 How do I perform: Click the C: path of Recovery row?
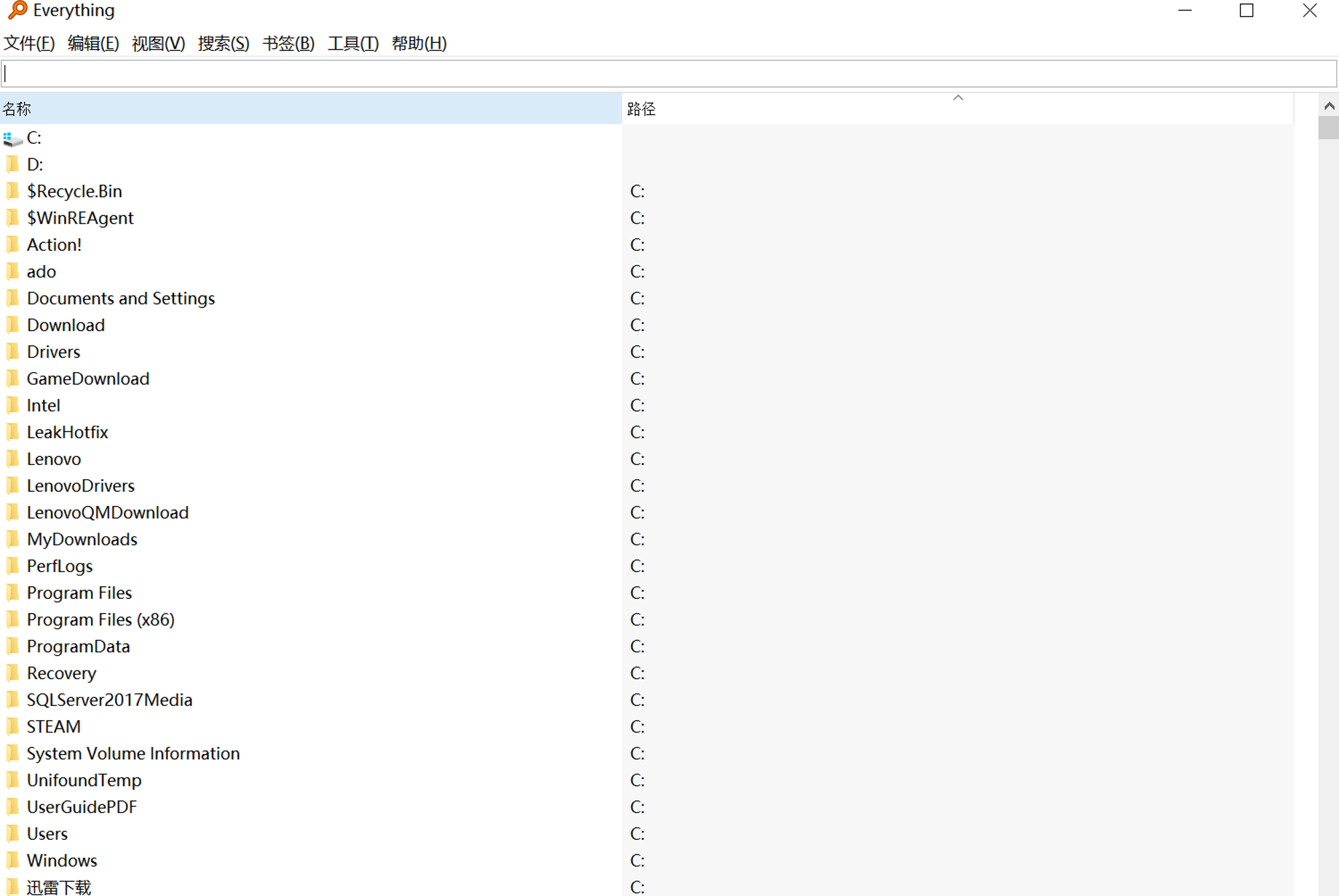pos(637,673)
